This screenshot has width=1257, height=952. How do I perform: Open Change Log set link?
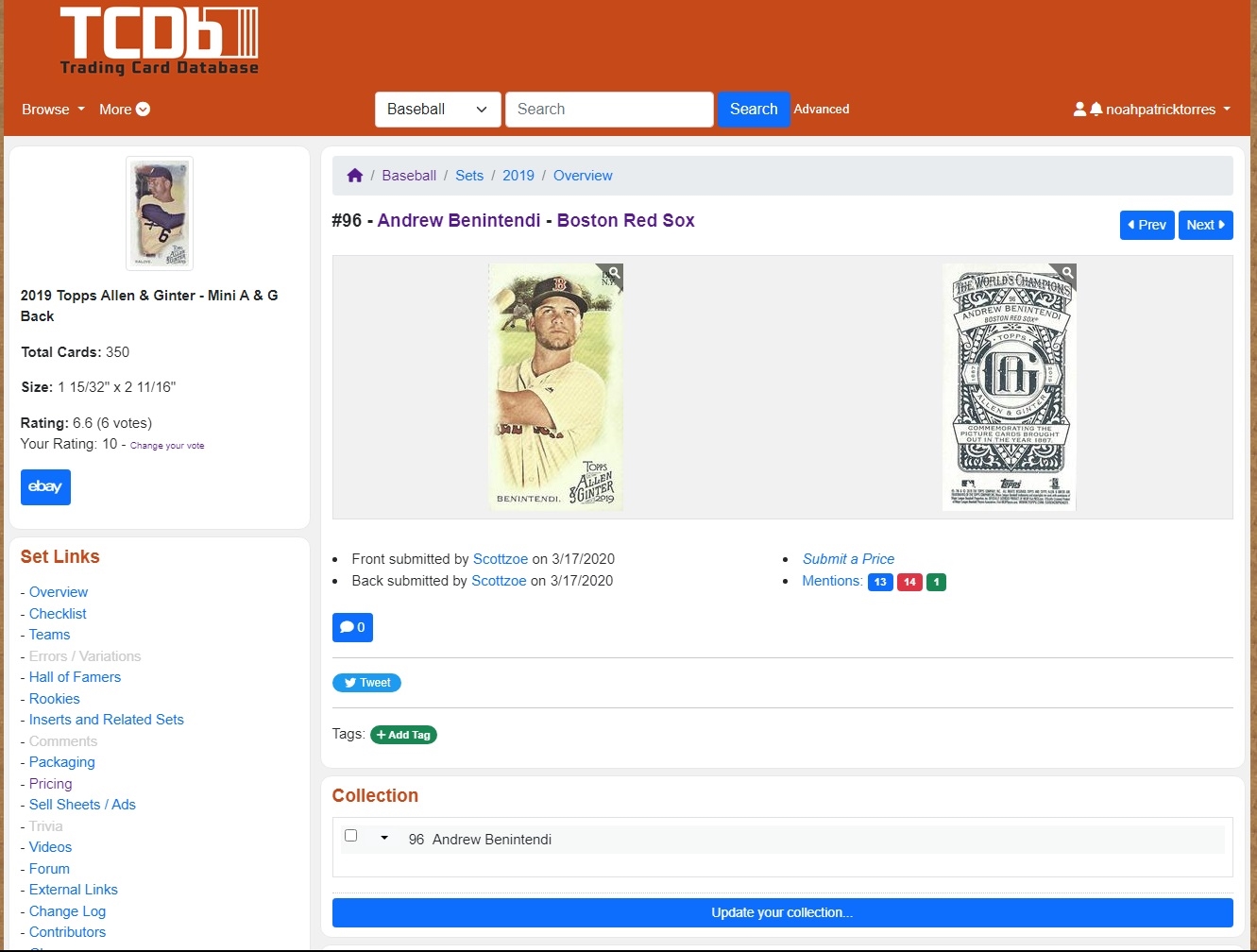(x=67, y=911)
